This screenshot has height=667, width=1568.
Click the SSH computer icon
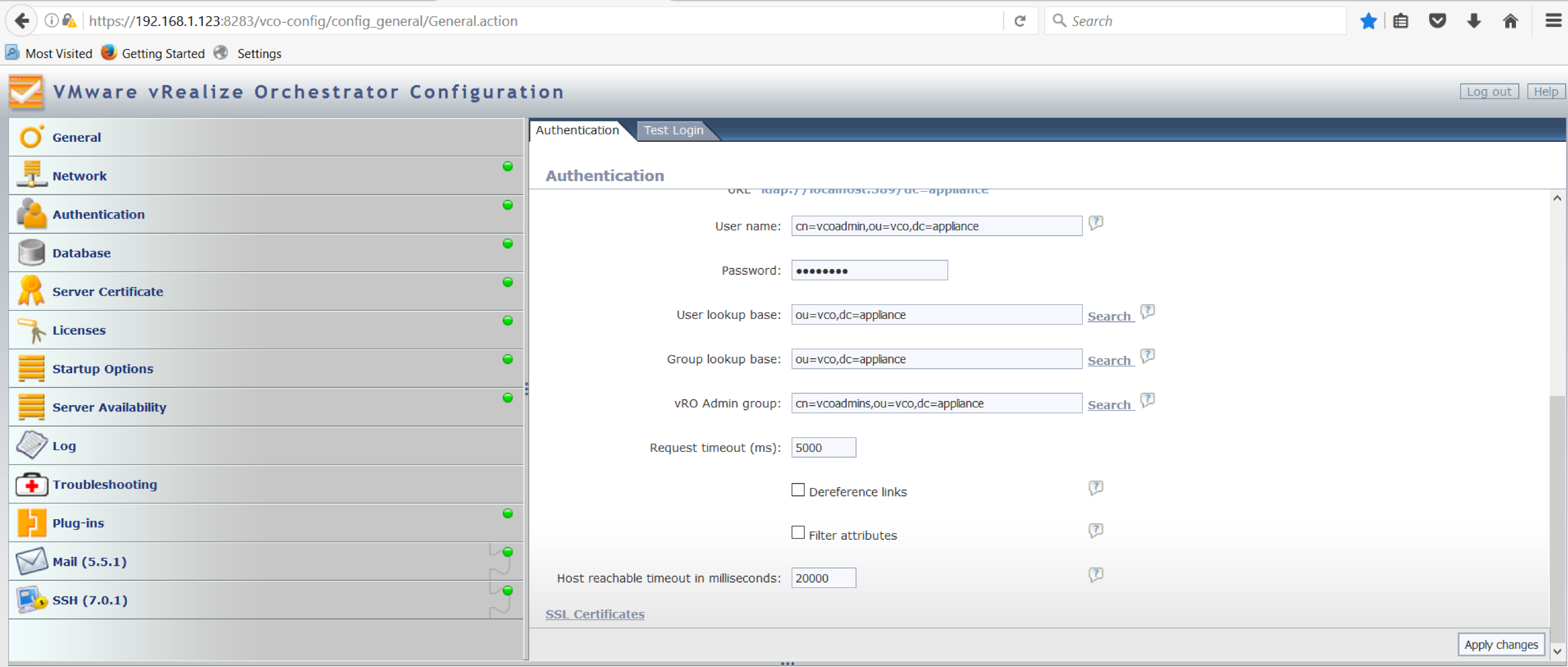coord(31,600)
